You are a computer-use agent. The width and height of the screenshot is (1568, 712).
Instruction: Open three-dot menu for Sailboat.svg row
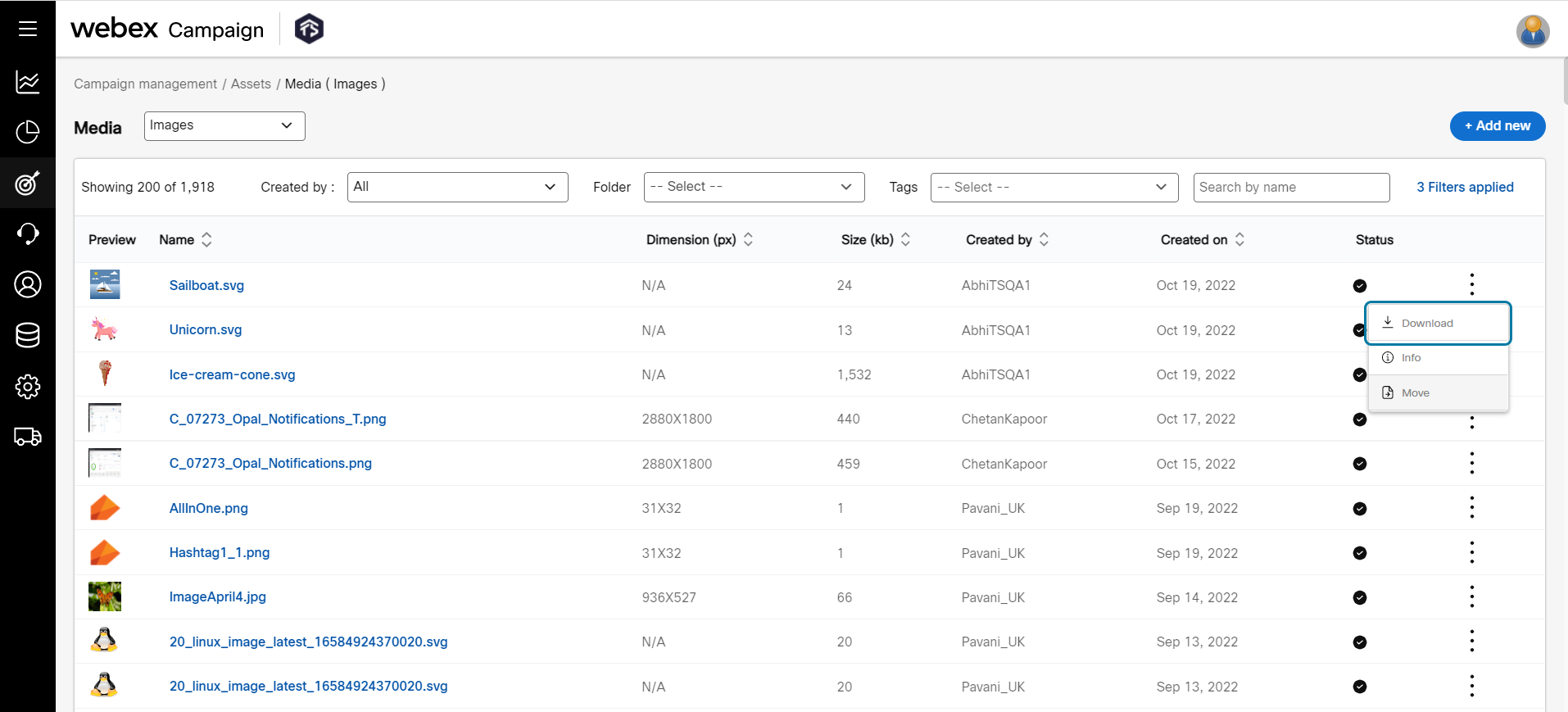1472,284
